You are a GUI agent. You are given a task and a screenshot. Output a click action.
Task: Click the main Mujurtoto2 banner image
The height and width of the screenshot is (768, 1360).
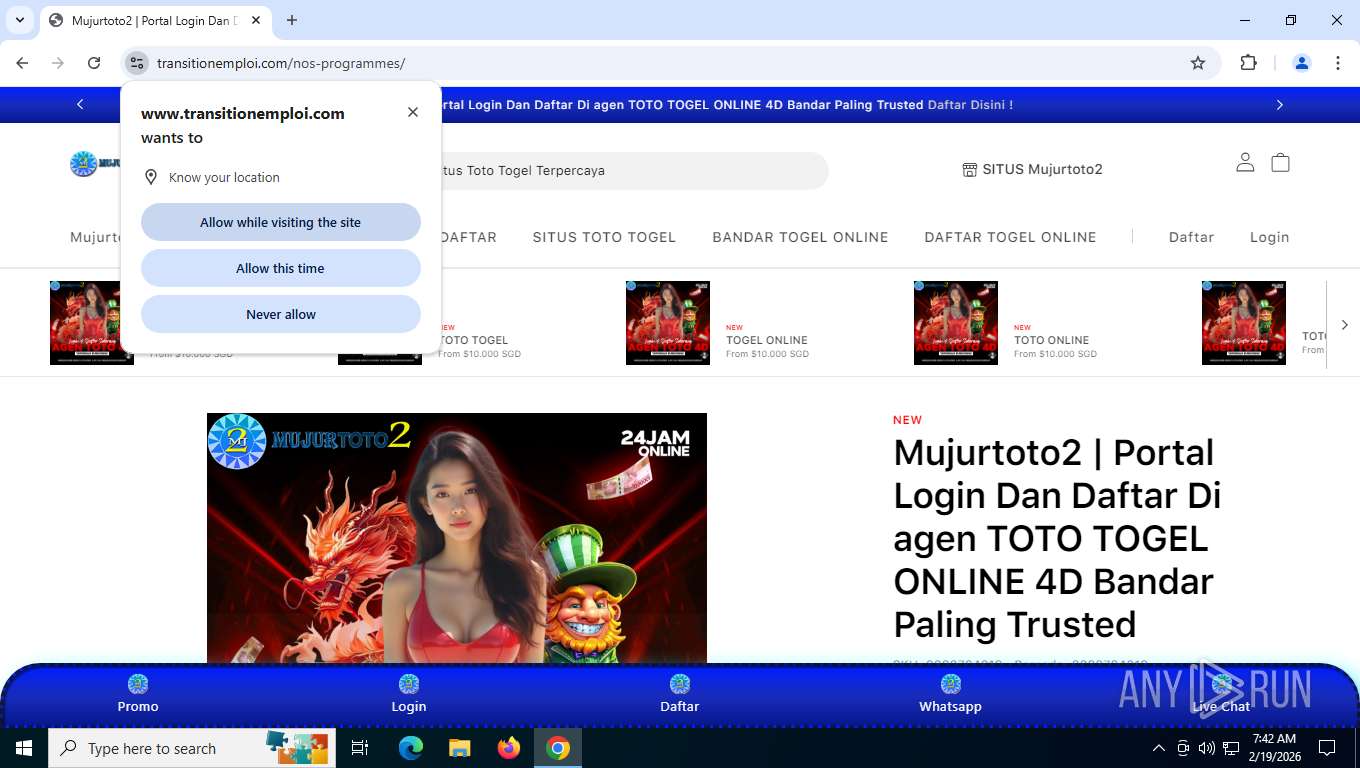[457, 538]
